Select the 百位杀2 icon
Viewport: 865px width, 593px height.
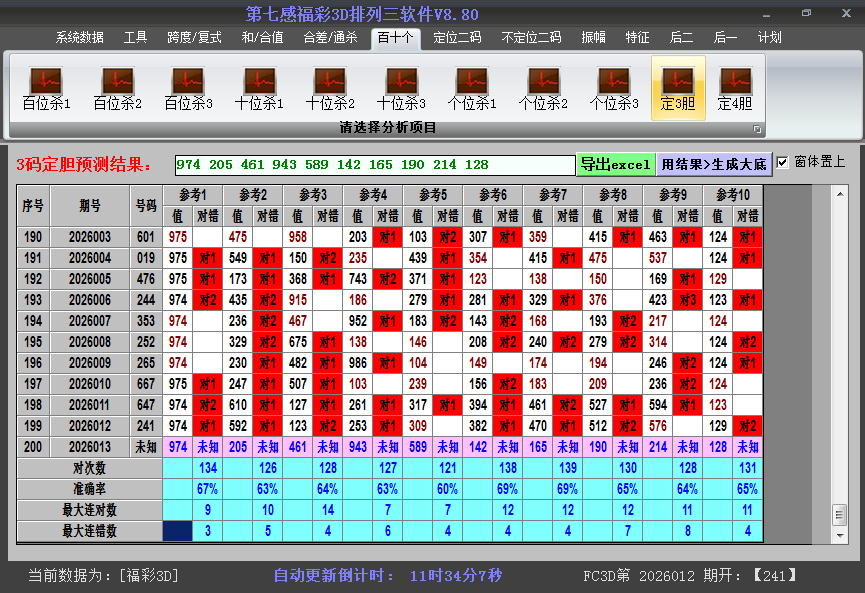pos(117,88)
